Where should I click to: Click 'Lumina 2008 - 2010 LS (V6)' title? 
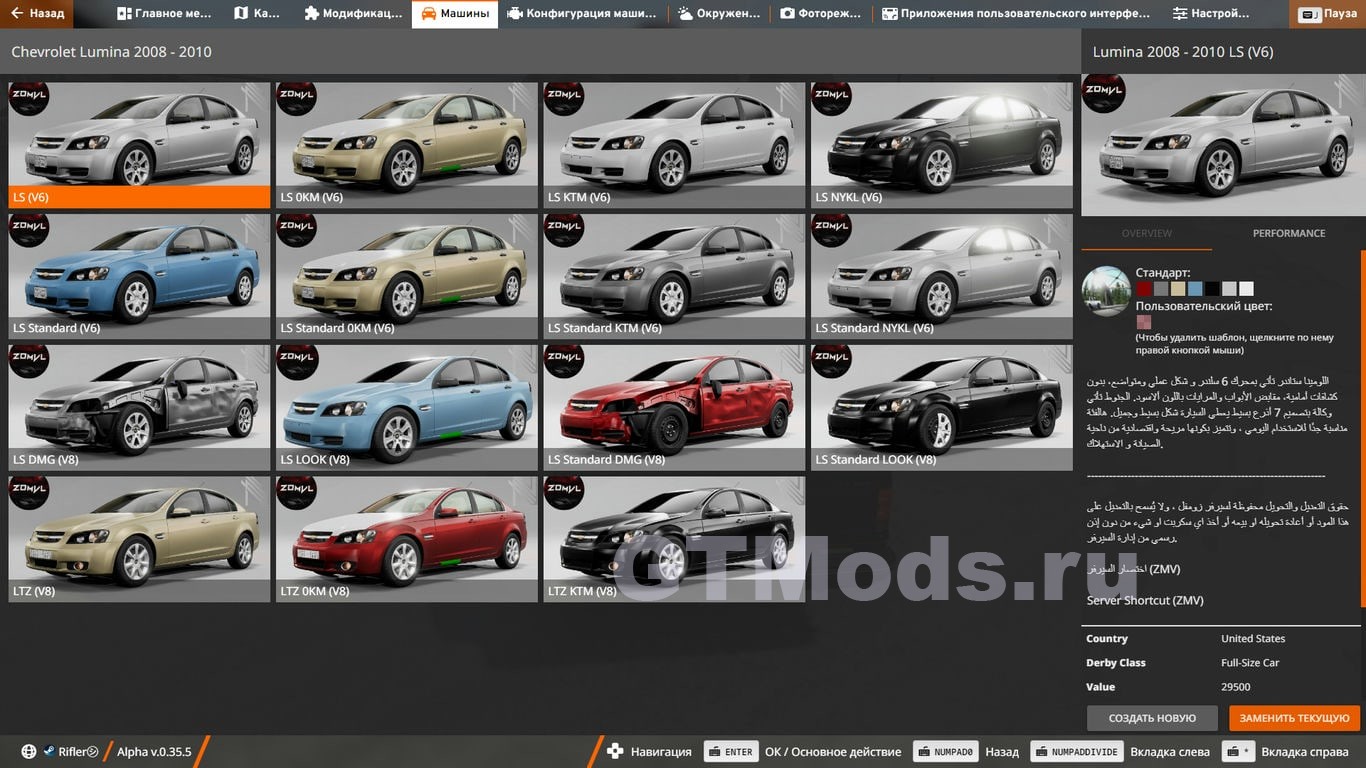[x=1183, y=52]
